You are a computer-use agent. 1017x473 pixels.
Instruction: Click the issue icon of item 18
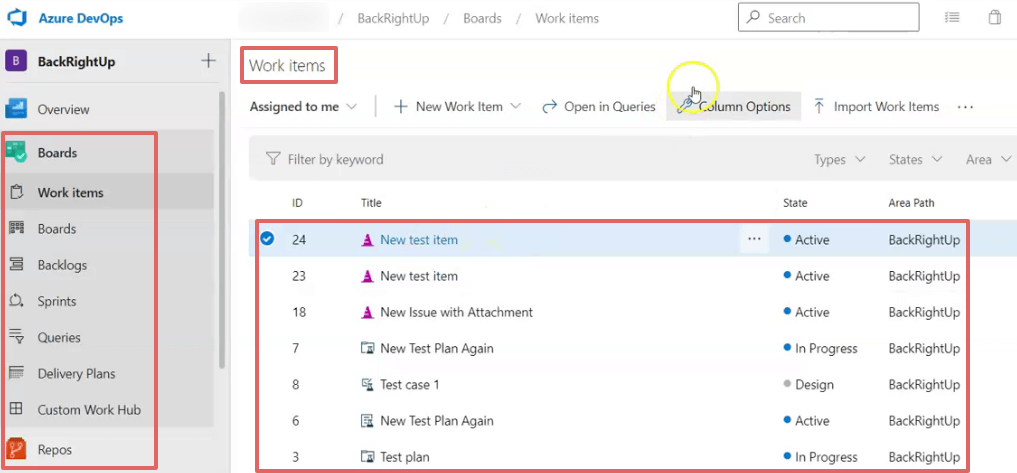[x=368, y=313]
